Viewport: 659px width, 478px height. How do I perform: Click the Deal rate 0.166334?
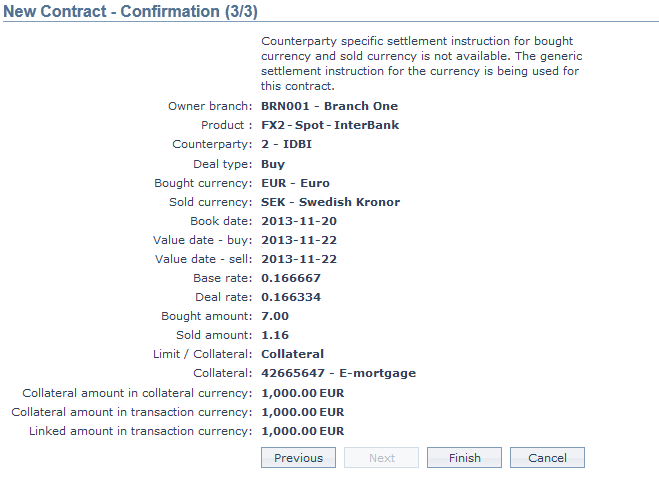point(291,297)
